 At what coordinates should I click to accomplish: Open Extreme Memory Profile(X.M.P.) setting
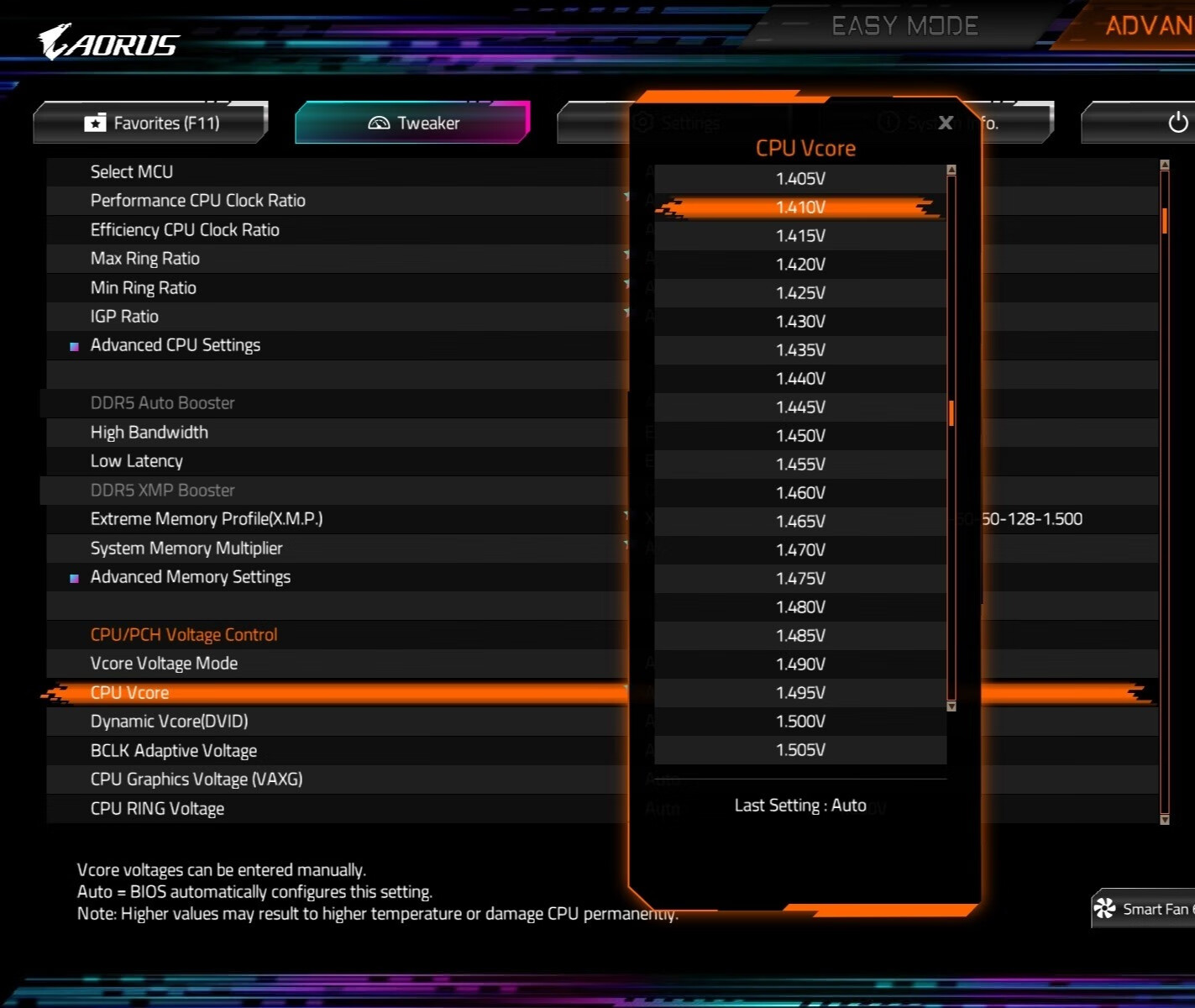338,519
